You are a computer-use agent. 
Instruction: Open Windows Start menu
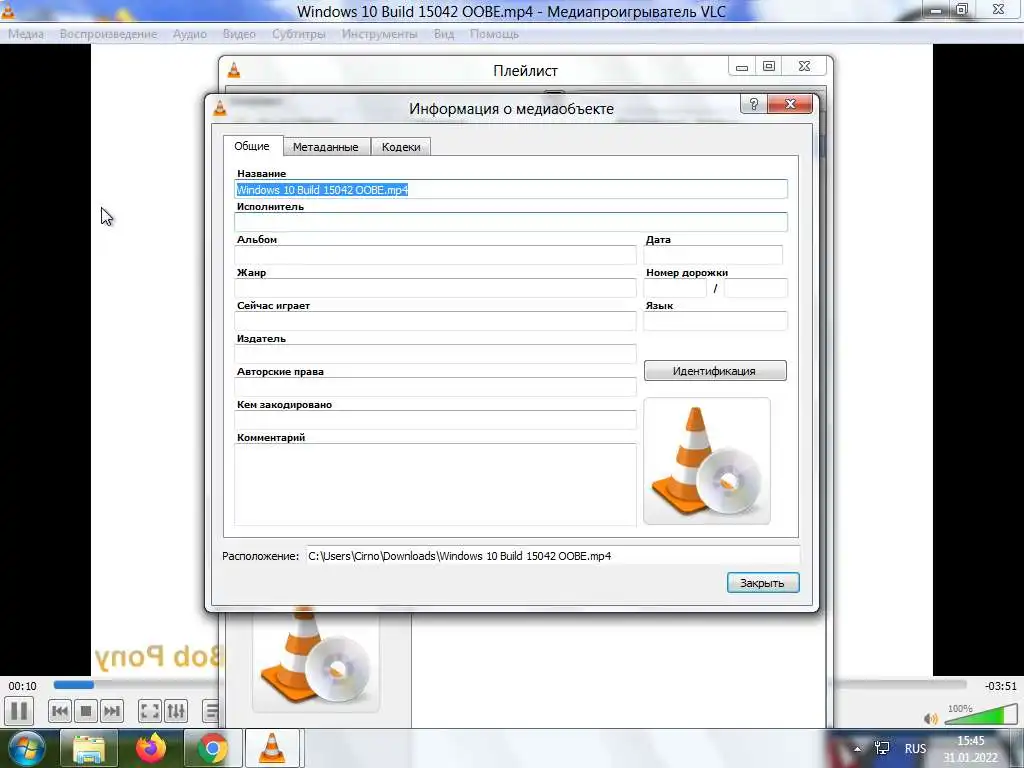coord(25,748)
